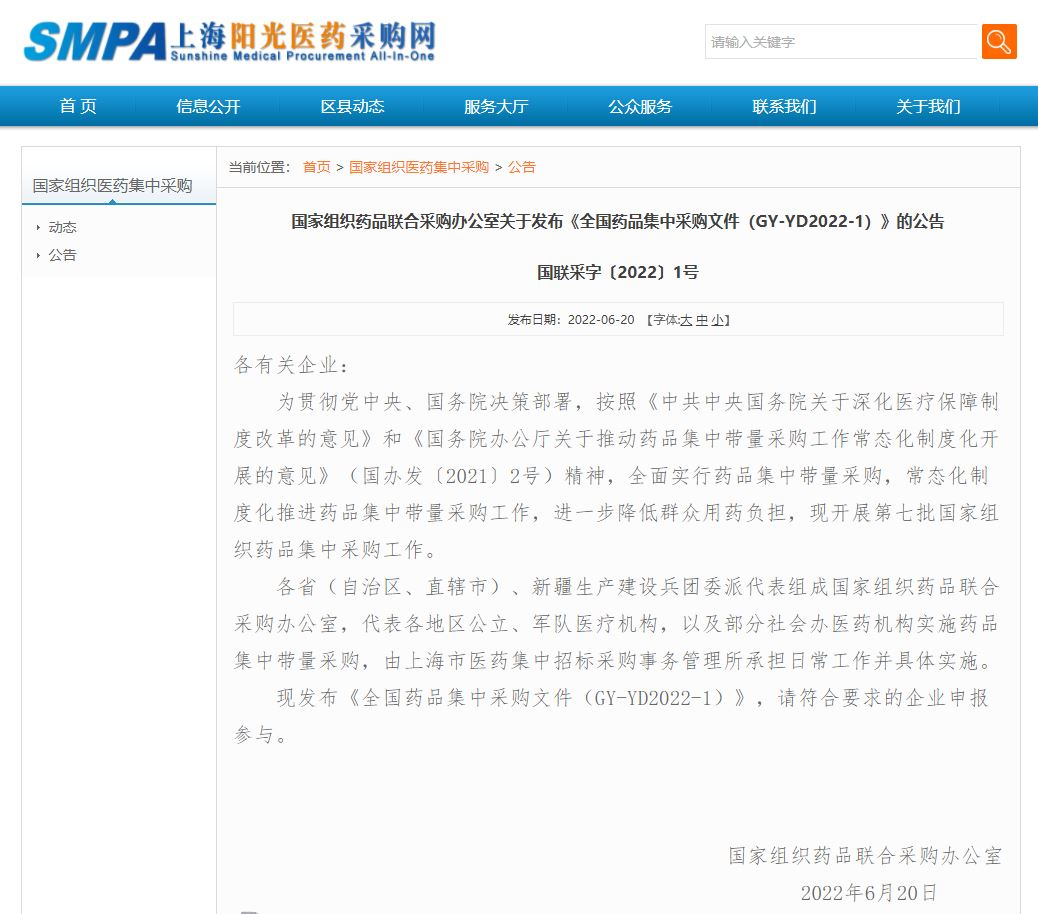Select 区县动态 in the navigation bar
The height and width of the screenshot is (914, 1038).
[x=352, y=107]
